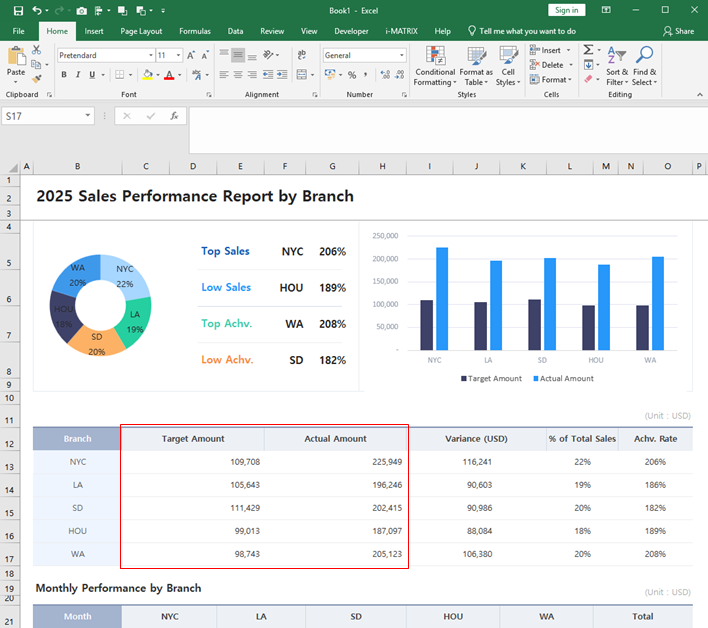Viewport: 708px width, 628px height.
Task: Click the Insert Function fx icon
Action: (174, 116)
